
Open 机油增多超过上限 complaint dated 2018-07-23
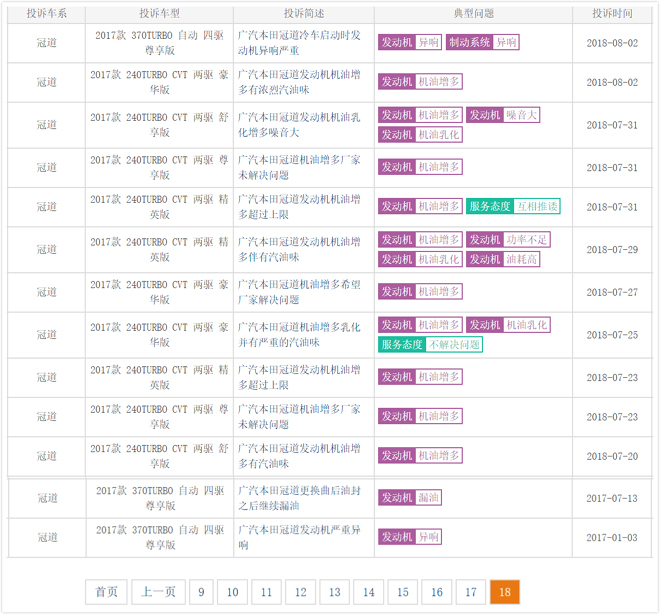click(x=299, y=378)
